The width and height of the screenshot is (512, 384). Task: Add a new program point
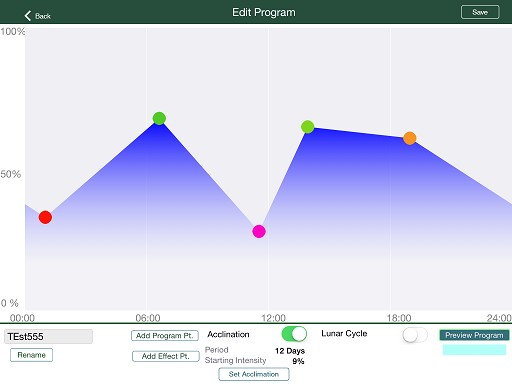(x=165, y=336)
